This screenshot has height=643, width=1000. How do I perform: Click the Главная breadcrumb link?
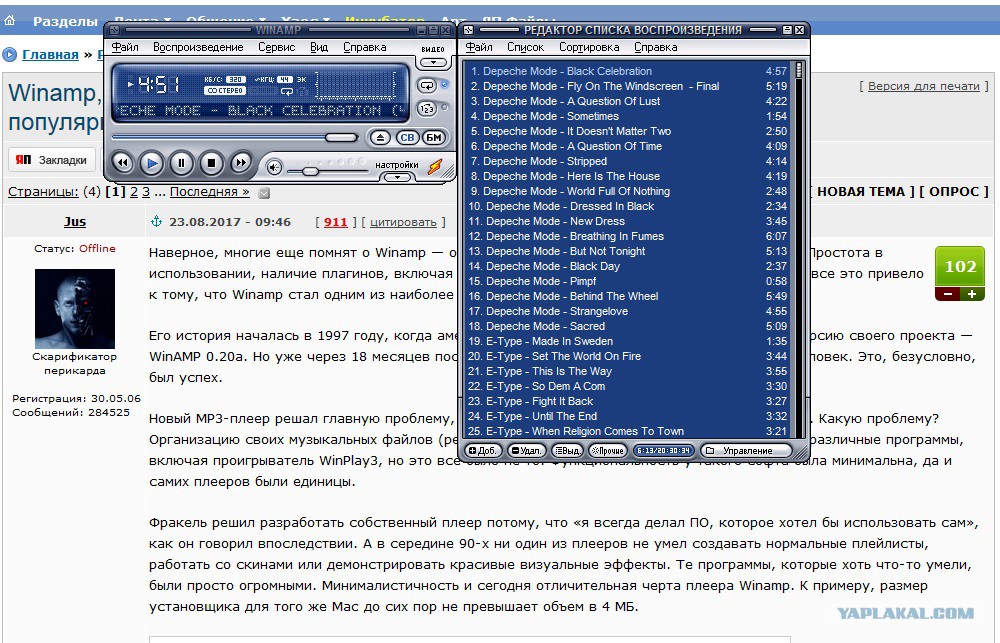click(x=50, y=55)
